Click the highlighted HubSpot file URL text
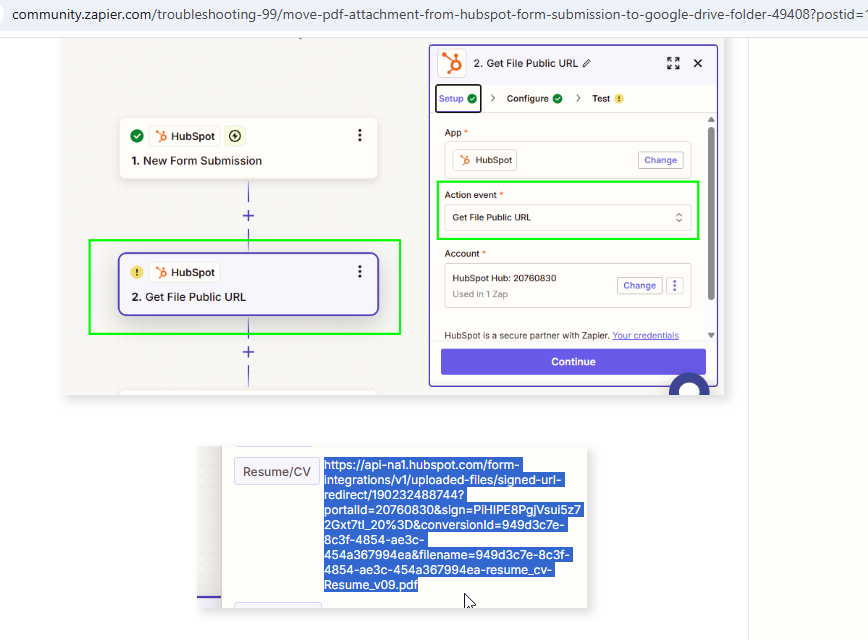 pyautogui.click(x=452, y=525)
